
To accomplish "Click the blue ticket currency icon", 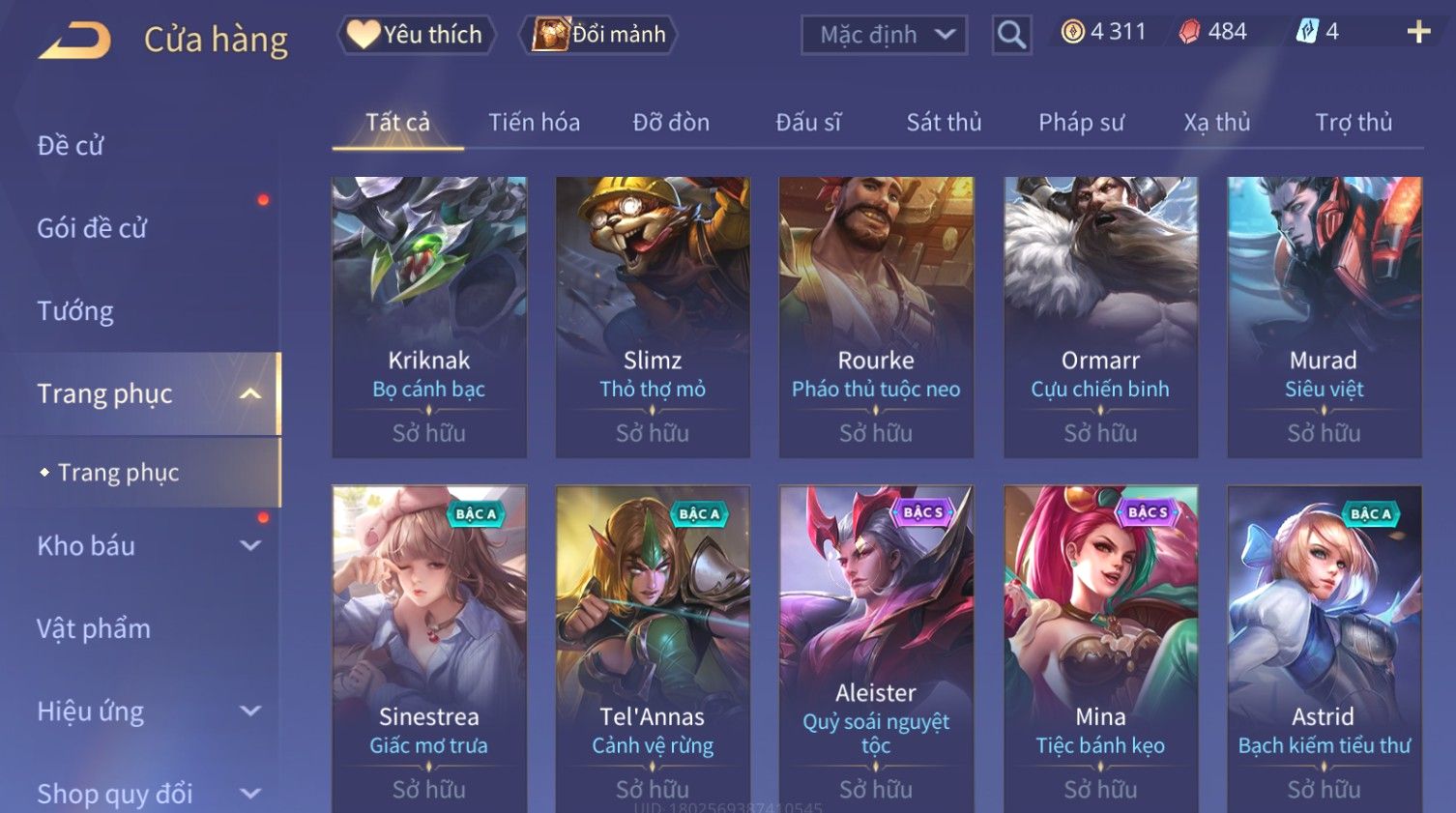I will tap(1307, 32).
